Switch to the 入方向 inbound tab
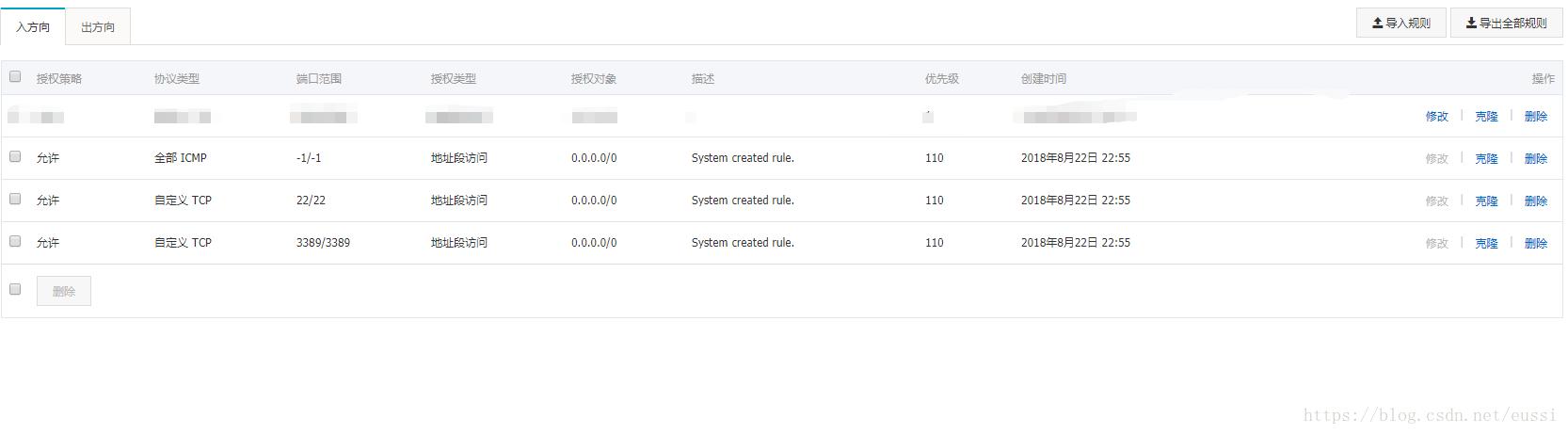The width and height of the screenshot is (1568, 434). [x=33, y=27]
